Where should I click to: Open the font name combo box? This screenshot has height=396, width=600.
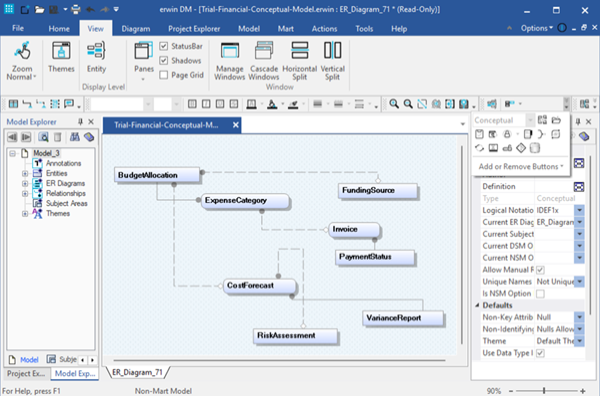121,104
